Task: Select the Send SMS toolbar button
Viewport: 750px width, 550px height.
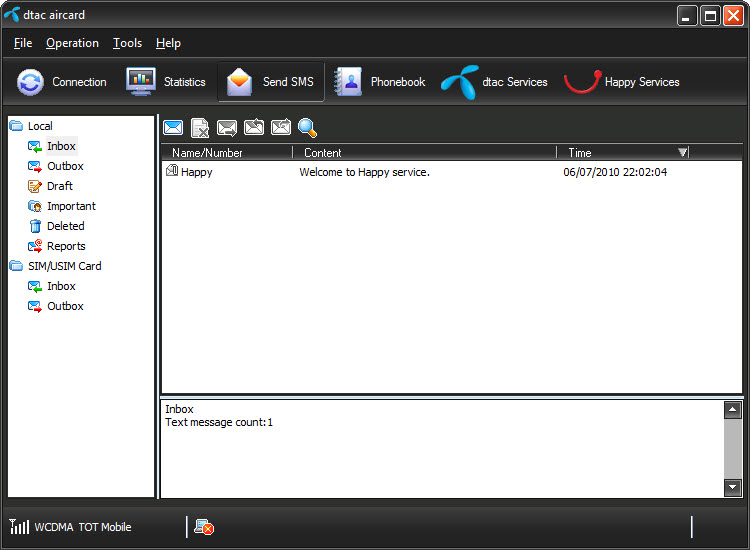Action: click(x=271, y=82)
